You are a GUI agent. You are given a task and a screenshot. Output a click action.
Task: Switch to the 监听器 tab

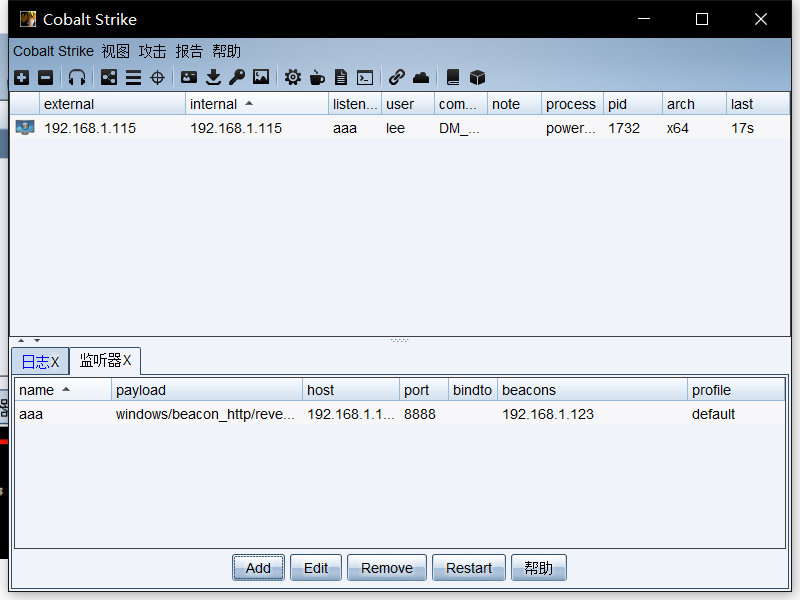105,360
